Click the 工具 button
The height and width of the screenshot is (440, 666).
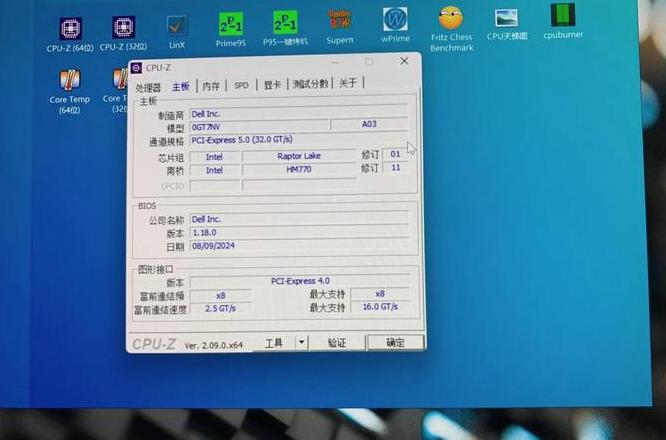point(274,343)
